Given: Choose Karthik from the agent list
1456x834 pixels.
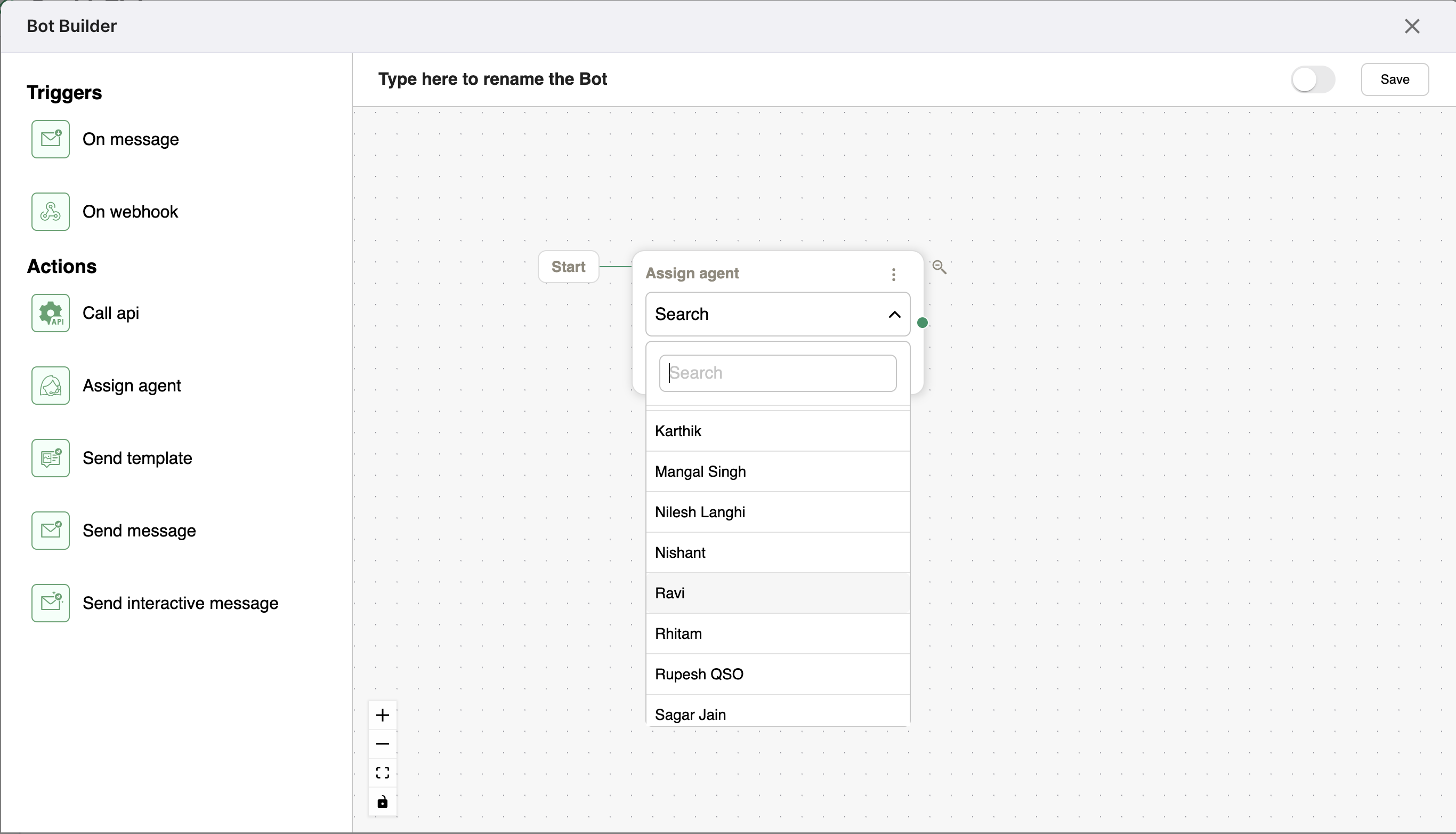Looking at the screenshot, I should pyautogui.click(x=778, y=431).
